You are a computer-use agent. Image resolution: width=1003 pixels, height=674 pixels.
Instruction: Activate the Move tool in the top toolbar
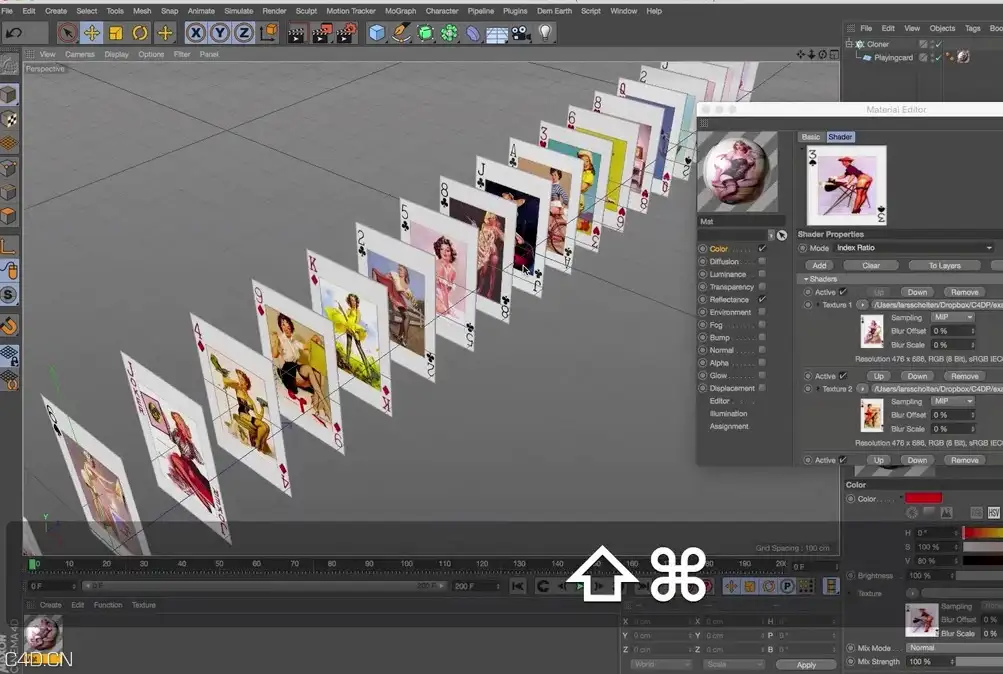pos(91,33)
